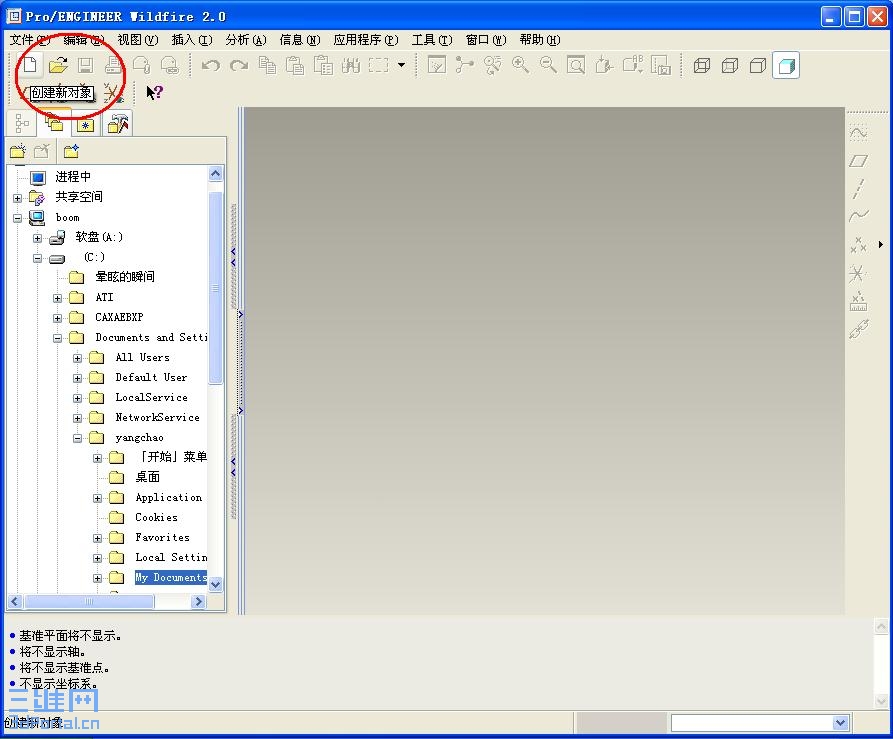Redo the undone action
893x739 pixels.
pyautogui.click(x=239, y=65)
